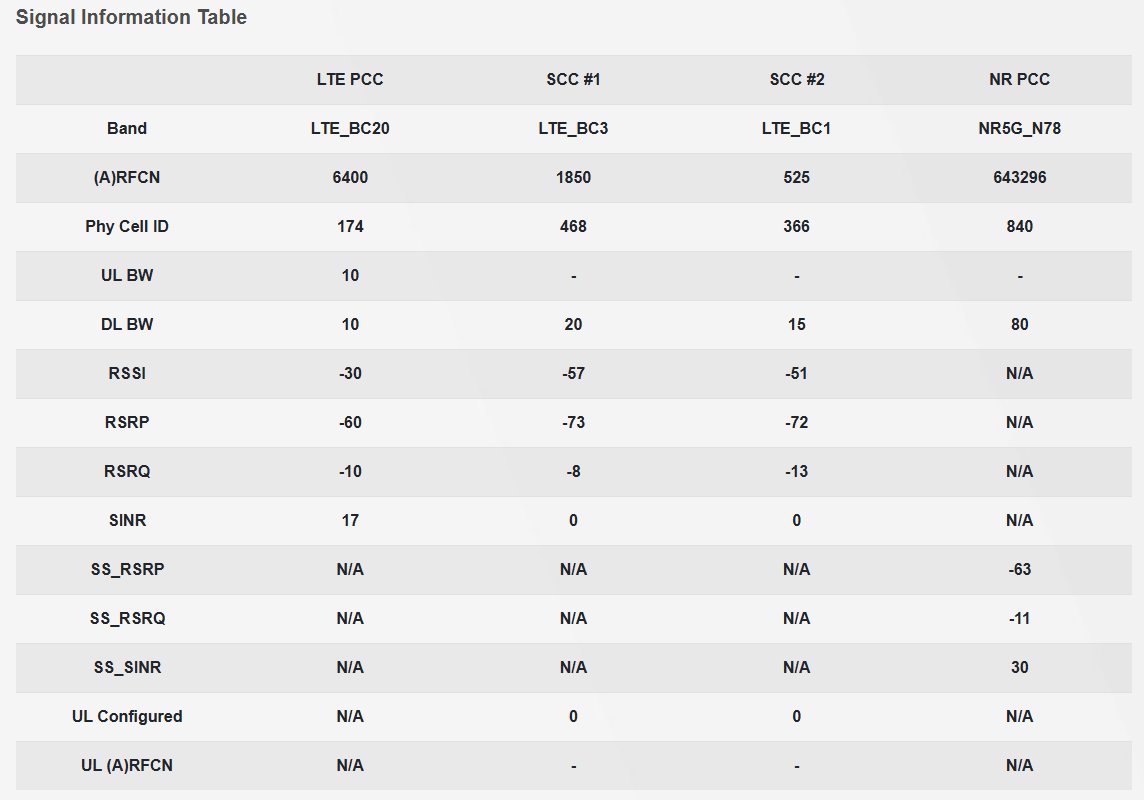Select the SCC #1 column header
Image resolution: width=1144 pixels, height=800 pixels.
pos(573,80)
